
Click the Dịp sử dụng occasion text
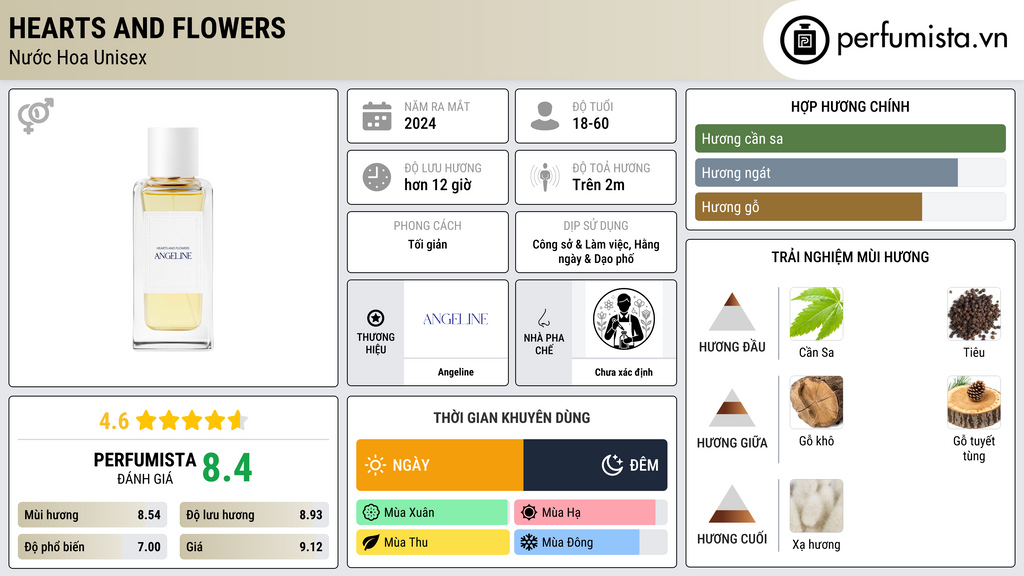tap(596, 251)
